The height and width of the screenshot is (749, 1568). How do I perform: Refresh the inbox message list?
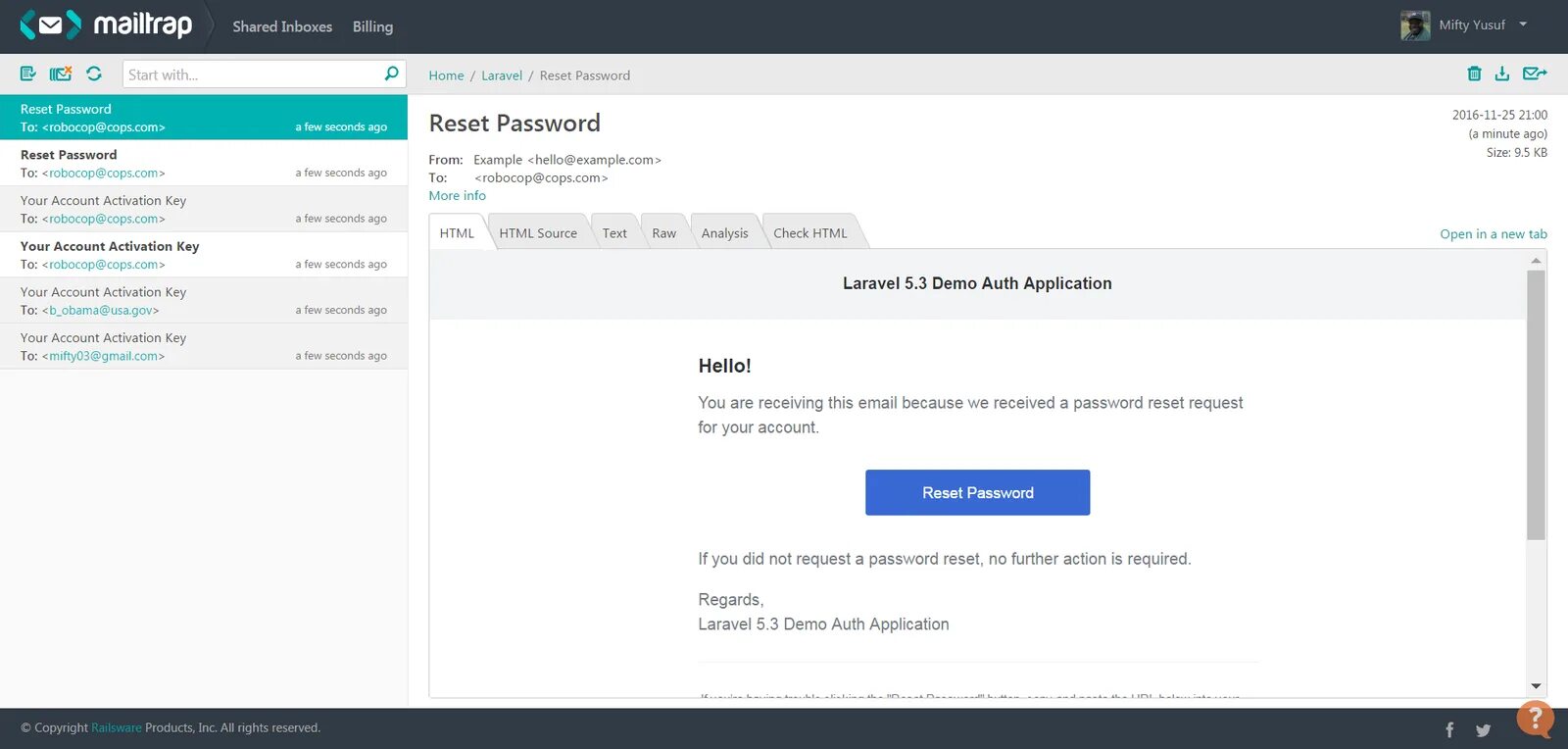point(94,74)
